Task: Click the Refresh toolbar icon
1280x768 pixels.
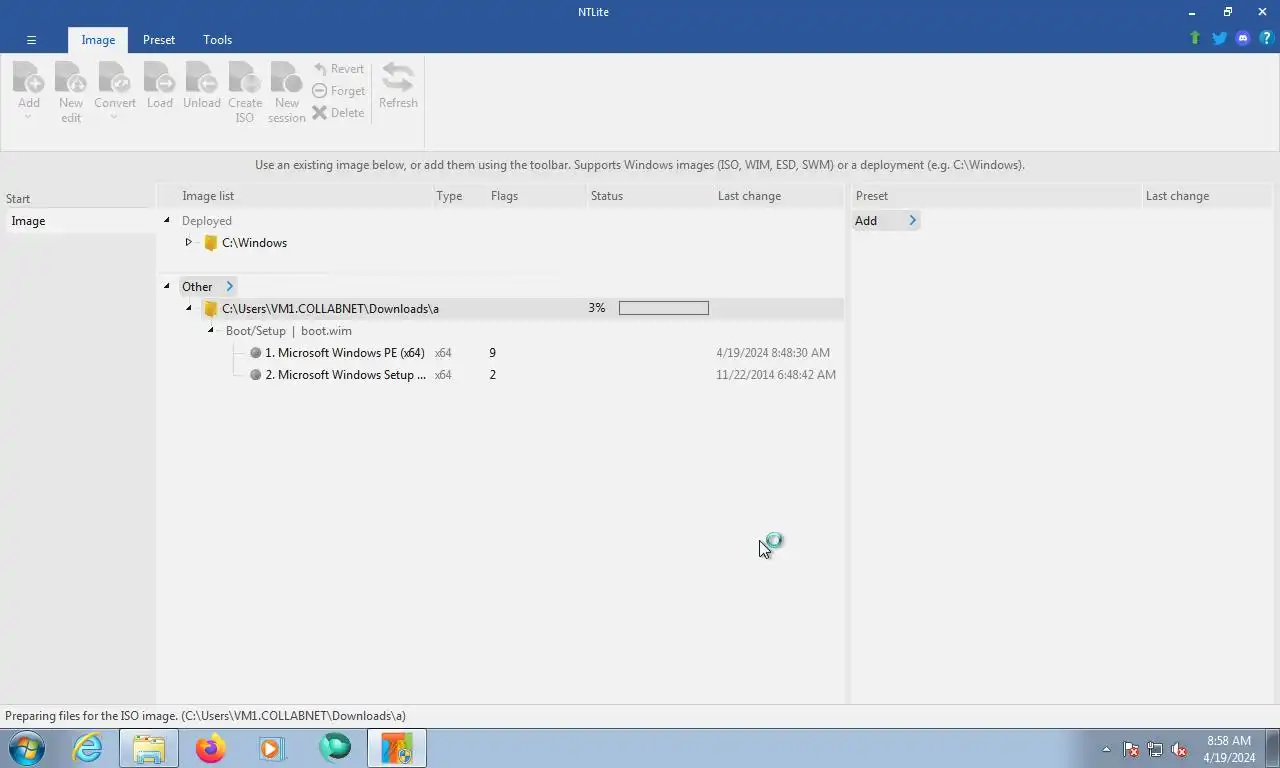Action: (x=398, y=78)
